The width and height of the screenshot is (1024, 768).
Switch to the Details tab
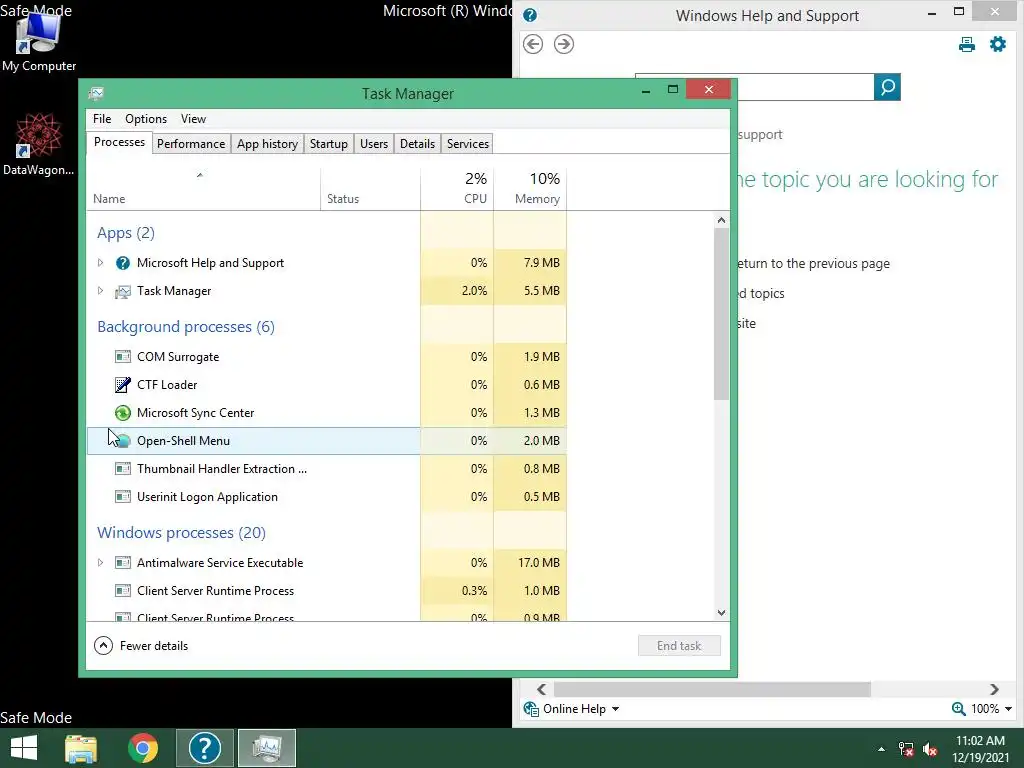(417, 144)
